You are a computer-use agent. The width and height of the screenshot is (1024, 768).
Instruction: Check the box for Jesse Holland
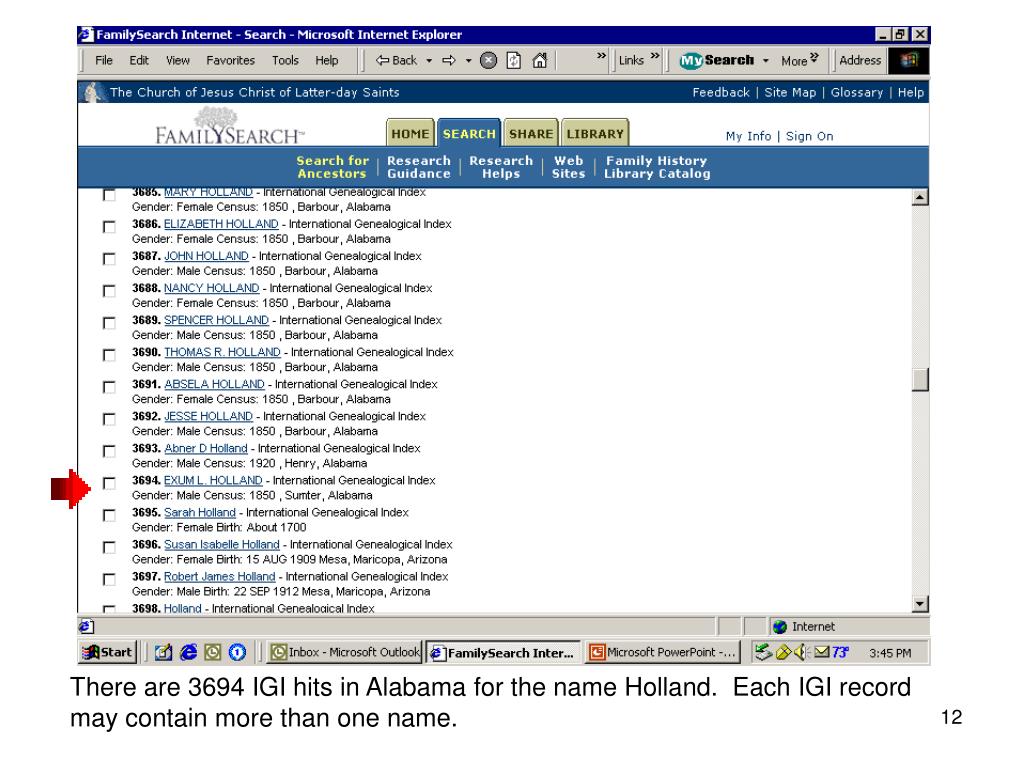pos(109,419)
